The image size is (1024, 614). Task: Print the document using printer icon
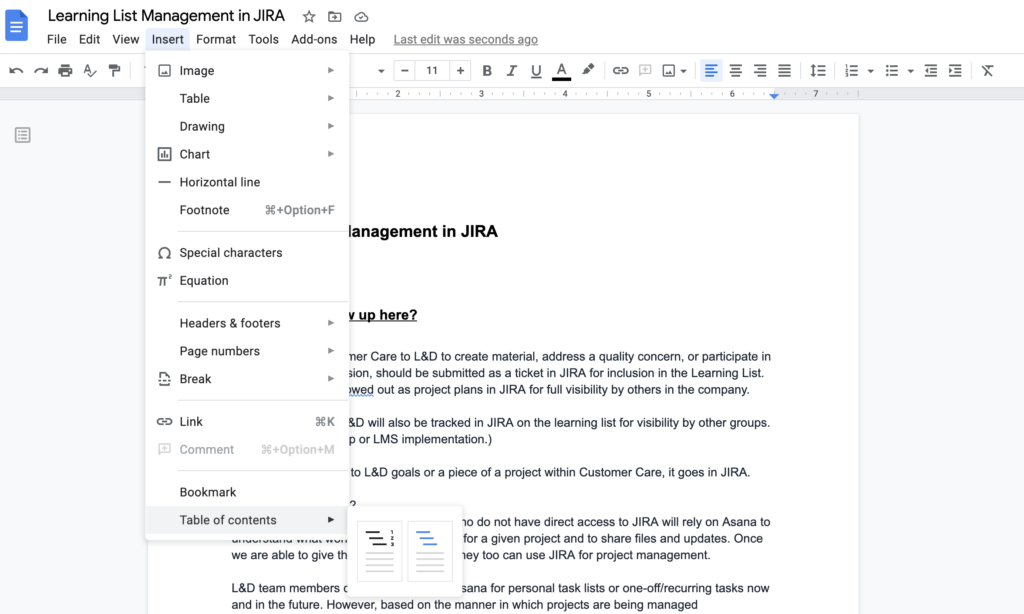[x=65, y=71]
